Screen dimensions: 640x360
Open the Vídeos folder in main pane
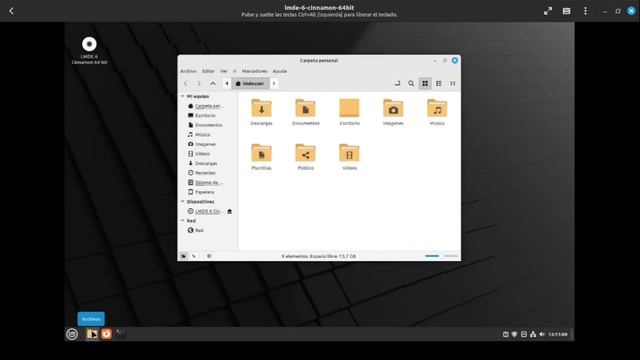(349, 157)
